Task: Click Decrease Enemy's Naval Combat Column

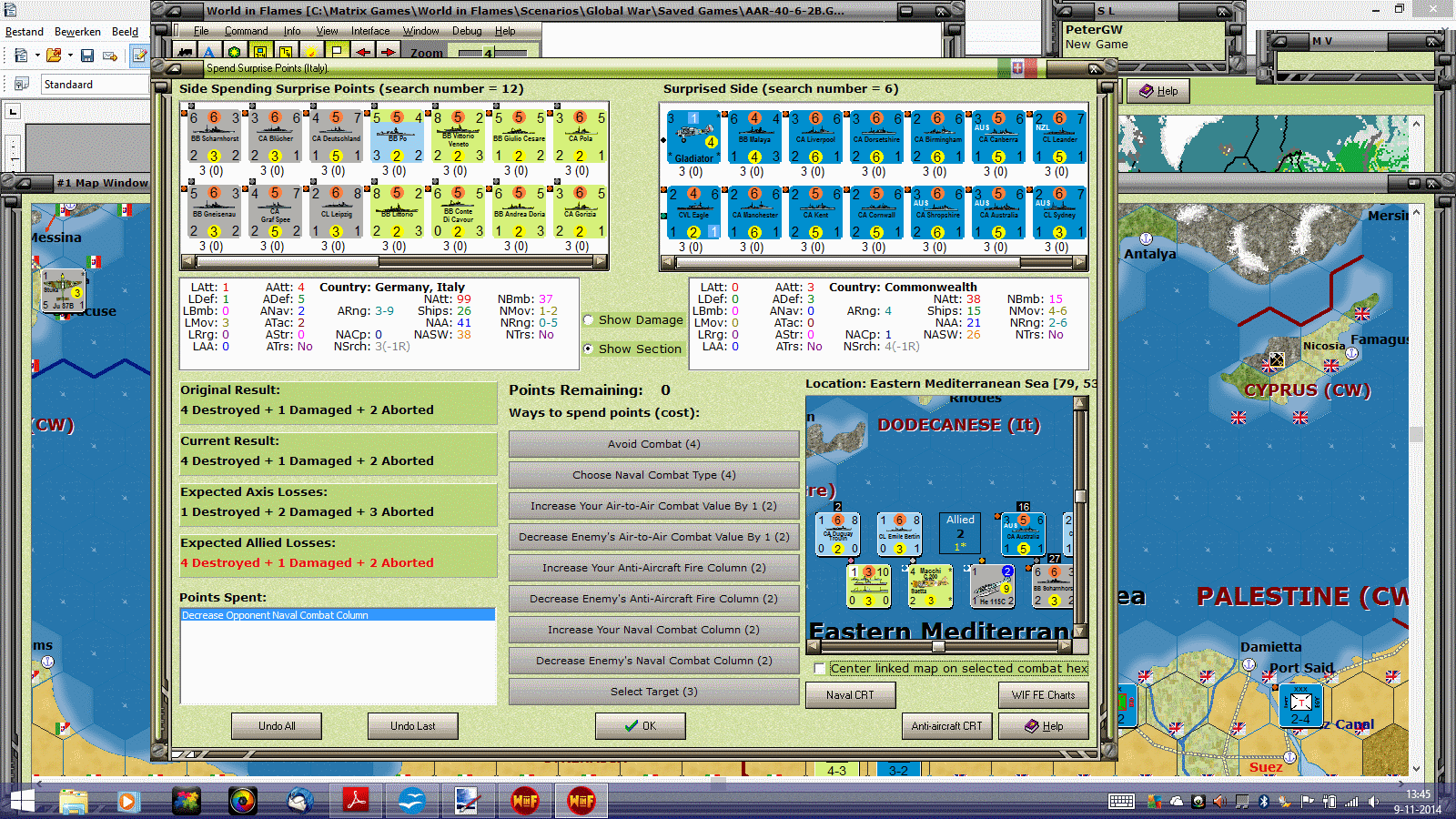Action: coord(654,661)
